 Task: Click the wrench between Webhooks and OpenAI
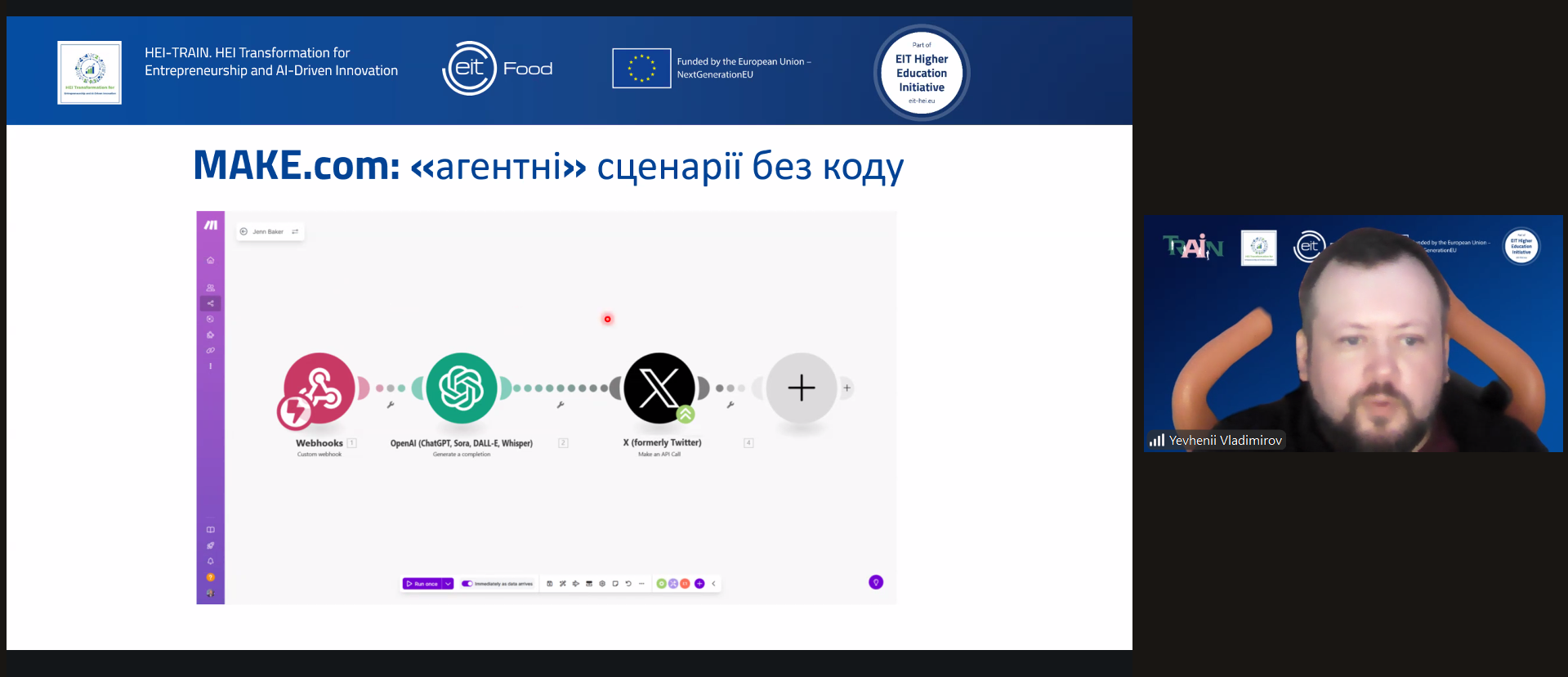(x=391, y=405)
